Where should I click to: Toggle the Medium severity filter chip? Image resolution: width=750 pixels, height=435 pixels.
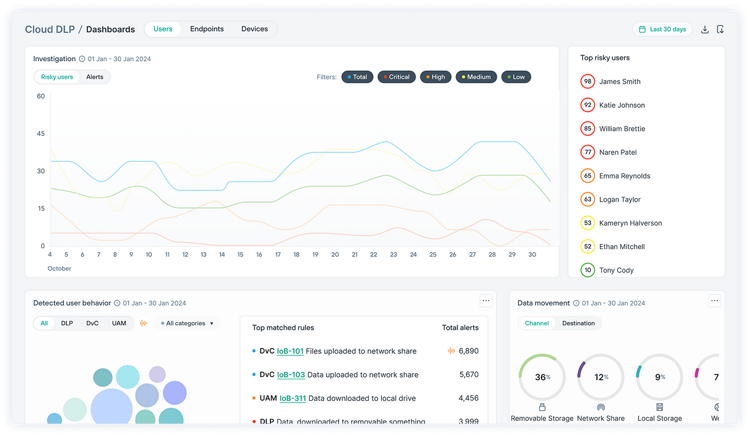475,77
